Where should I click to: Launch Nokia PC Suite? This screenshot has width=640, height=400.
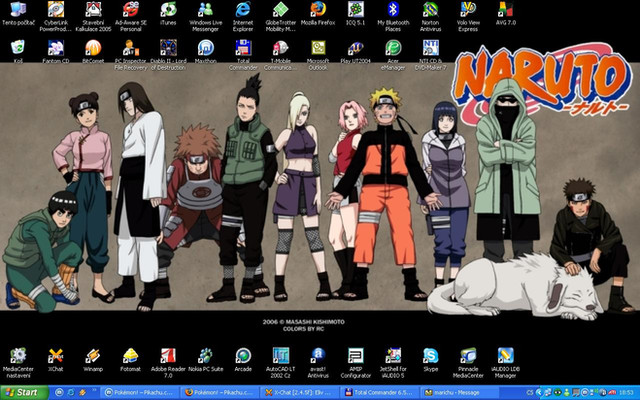click(x=206, y=360)
